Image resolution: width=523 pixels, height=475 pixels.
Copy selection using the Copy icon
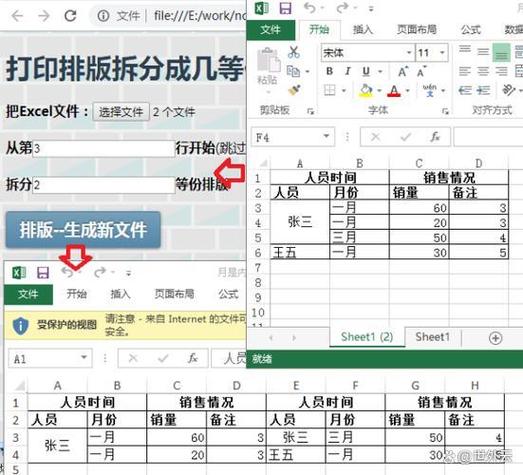tap(294, 71)
